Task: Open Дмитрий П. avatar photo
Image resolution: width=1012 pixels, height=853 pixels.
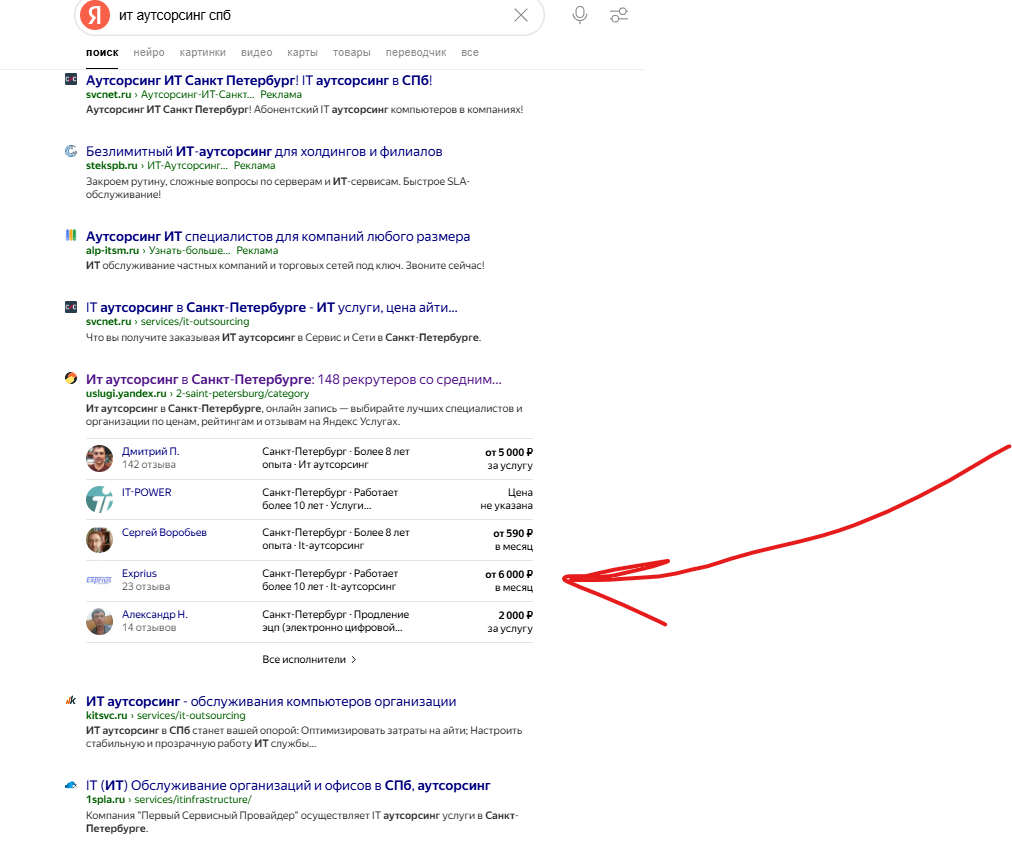Action: coord(99,458)
